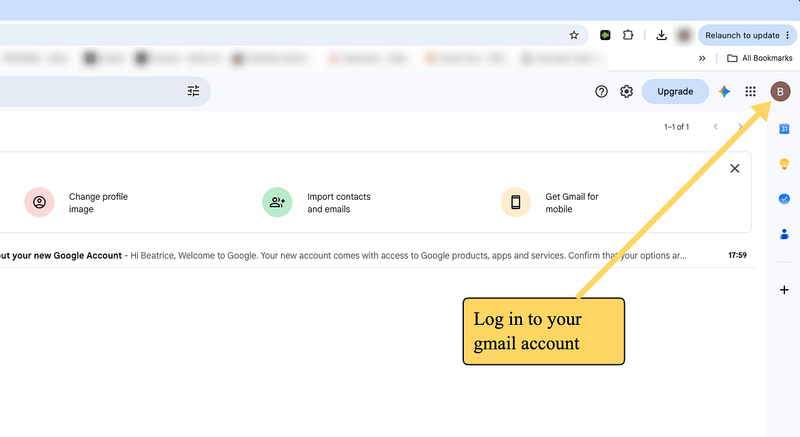The image size is (800, 437).
Task: Open Contacts side panel icon
Action: tap(784, 234)
